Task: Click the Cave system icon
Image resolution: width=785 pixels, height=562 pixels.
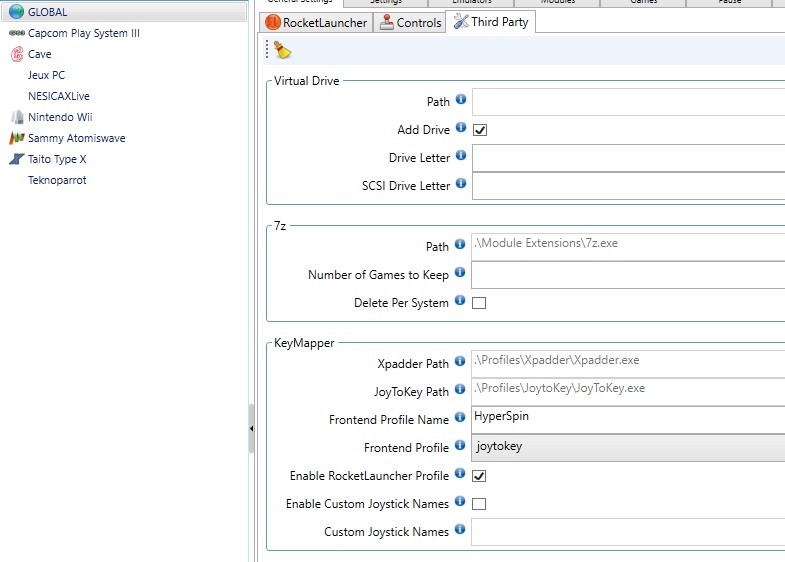Action: coord(17,54)
